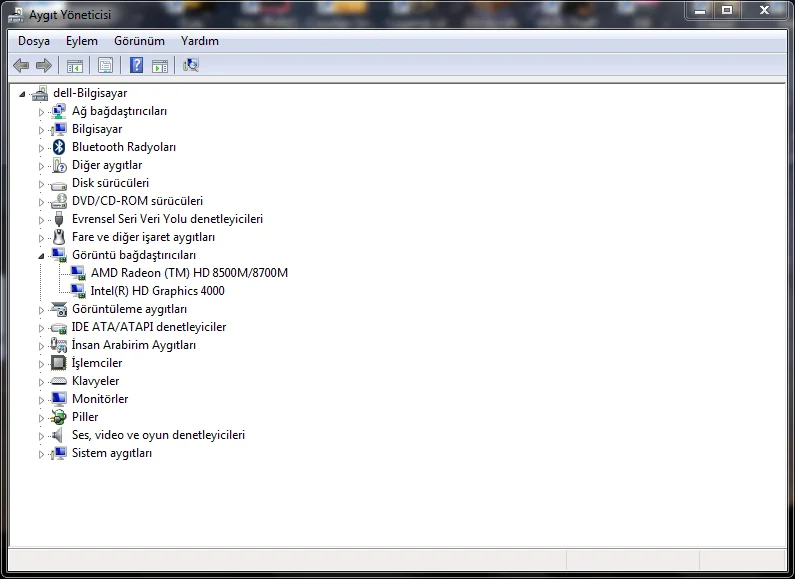Expand the Disk sürücüleri arrow
Screen dimensions: 795x579
tap(41, 184)
